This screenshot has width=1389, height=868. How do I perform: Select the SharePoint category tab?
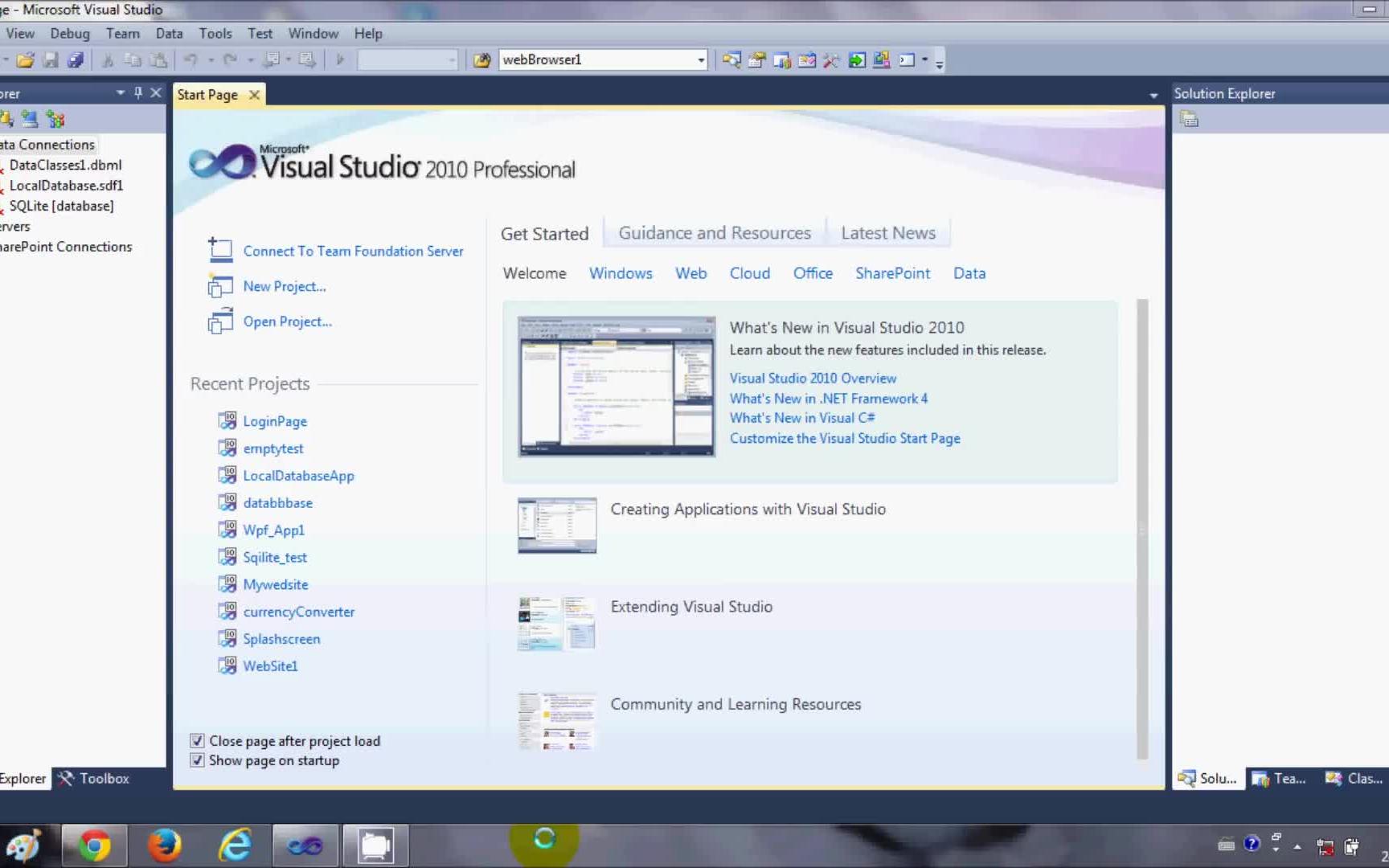[x=892, y=273]
